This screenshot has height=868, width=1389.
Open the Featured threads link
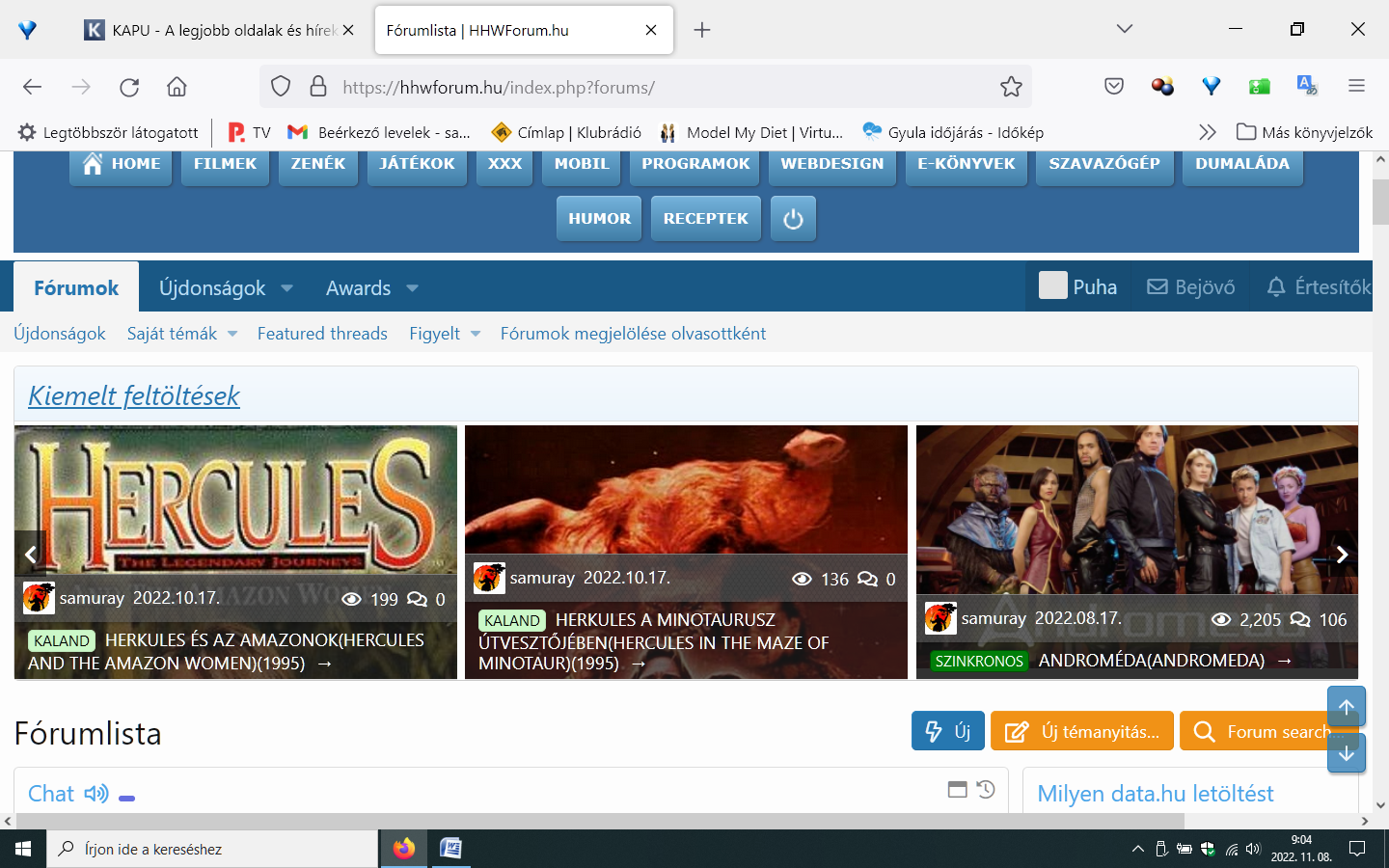(x=322, y=334)
